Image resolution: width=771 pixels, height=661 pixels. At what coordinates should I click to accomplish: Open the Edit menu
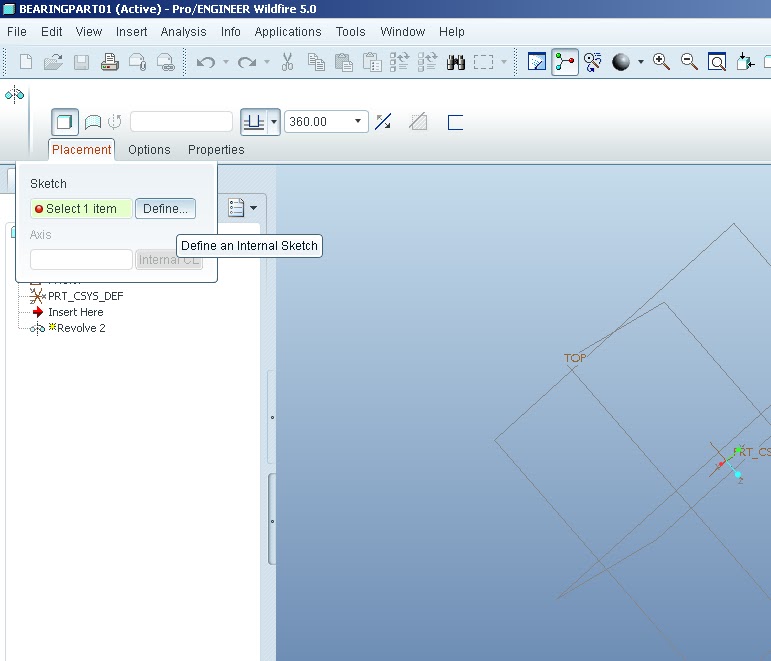[51, 31]
